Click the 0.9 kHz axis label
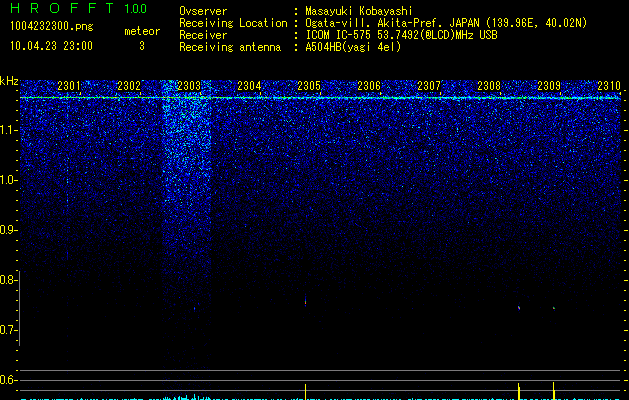This screenshot has width=629, height=400. 9,230
